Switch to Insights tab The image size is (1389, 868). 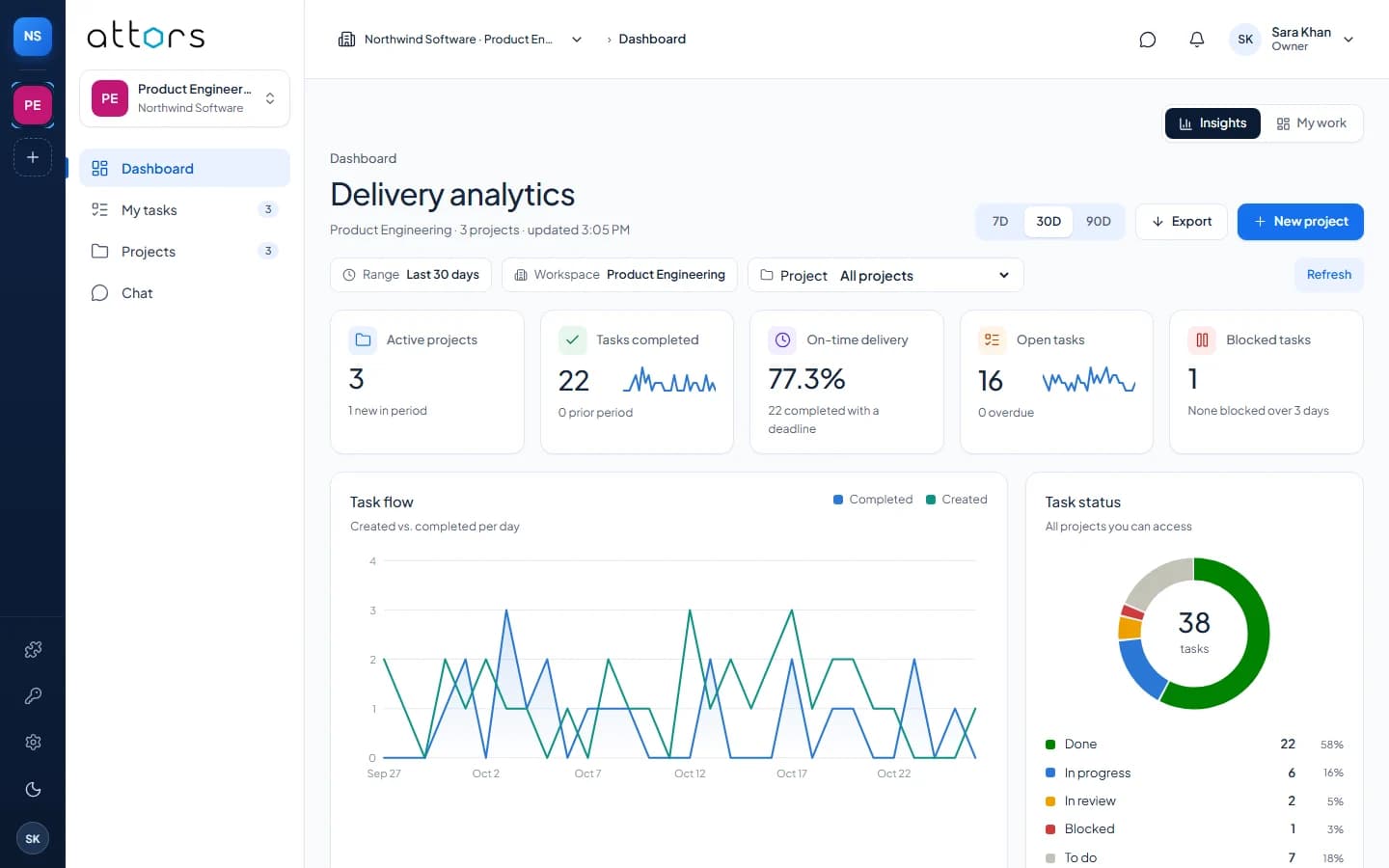point(1212,123)
